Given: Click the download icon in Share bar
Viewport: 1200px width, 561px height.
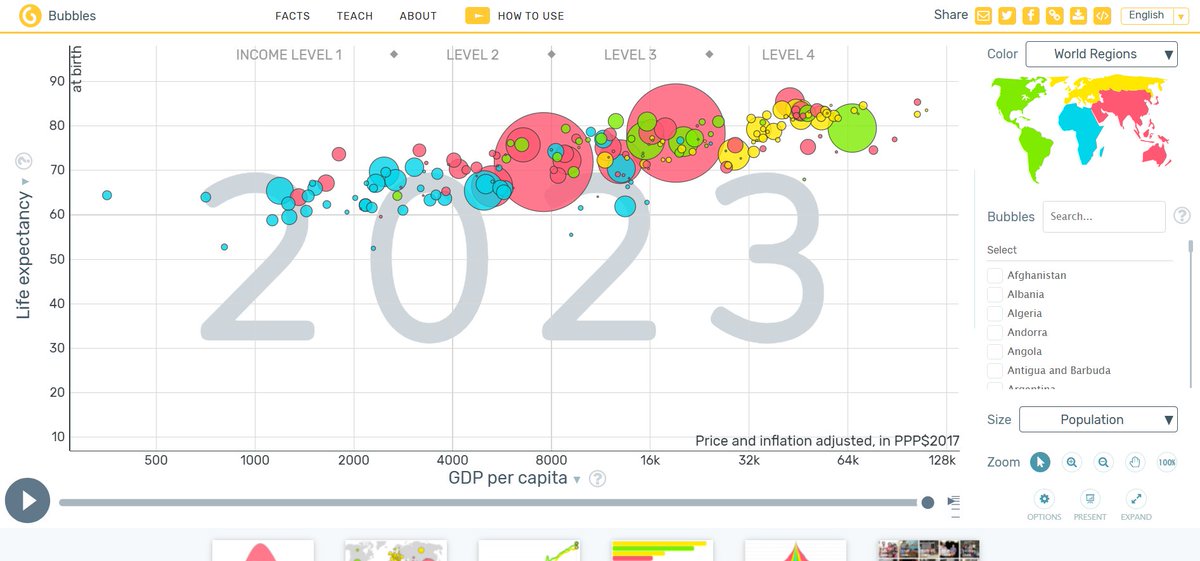Looking at the screenshot, I should click(x=1078, y=15).
